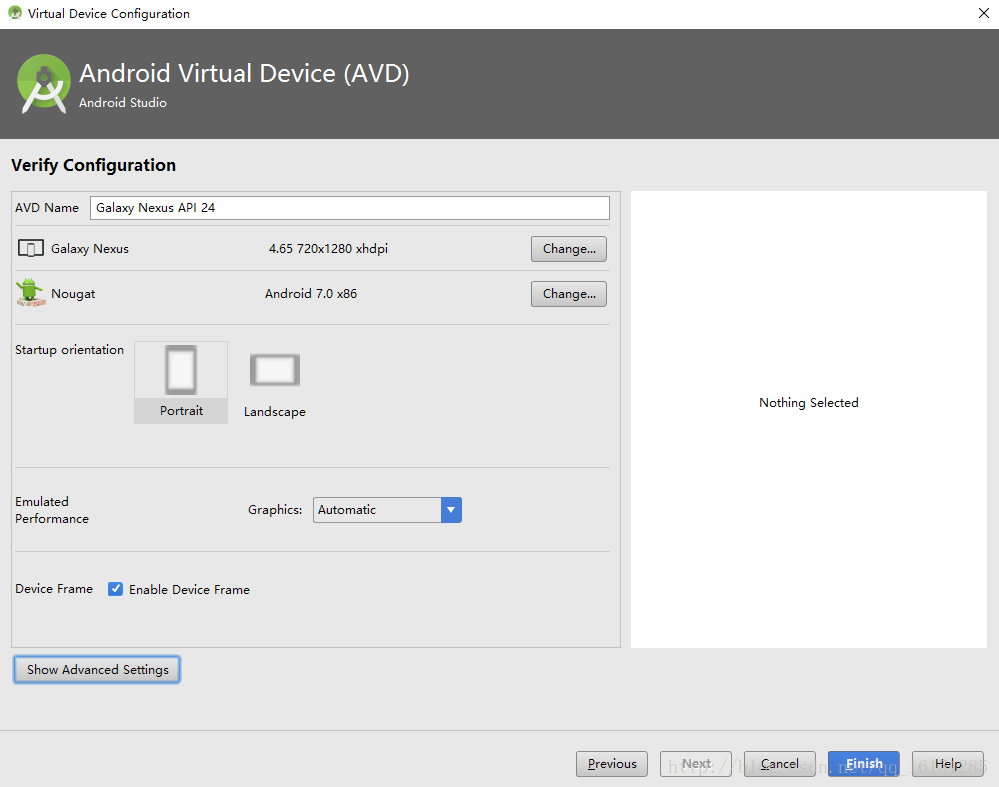This screenshot has height=787, width=999.
Task: Click the AVD Name input field
Action: click(350, 208)
